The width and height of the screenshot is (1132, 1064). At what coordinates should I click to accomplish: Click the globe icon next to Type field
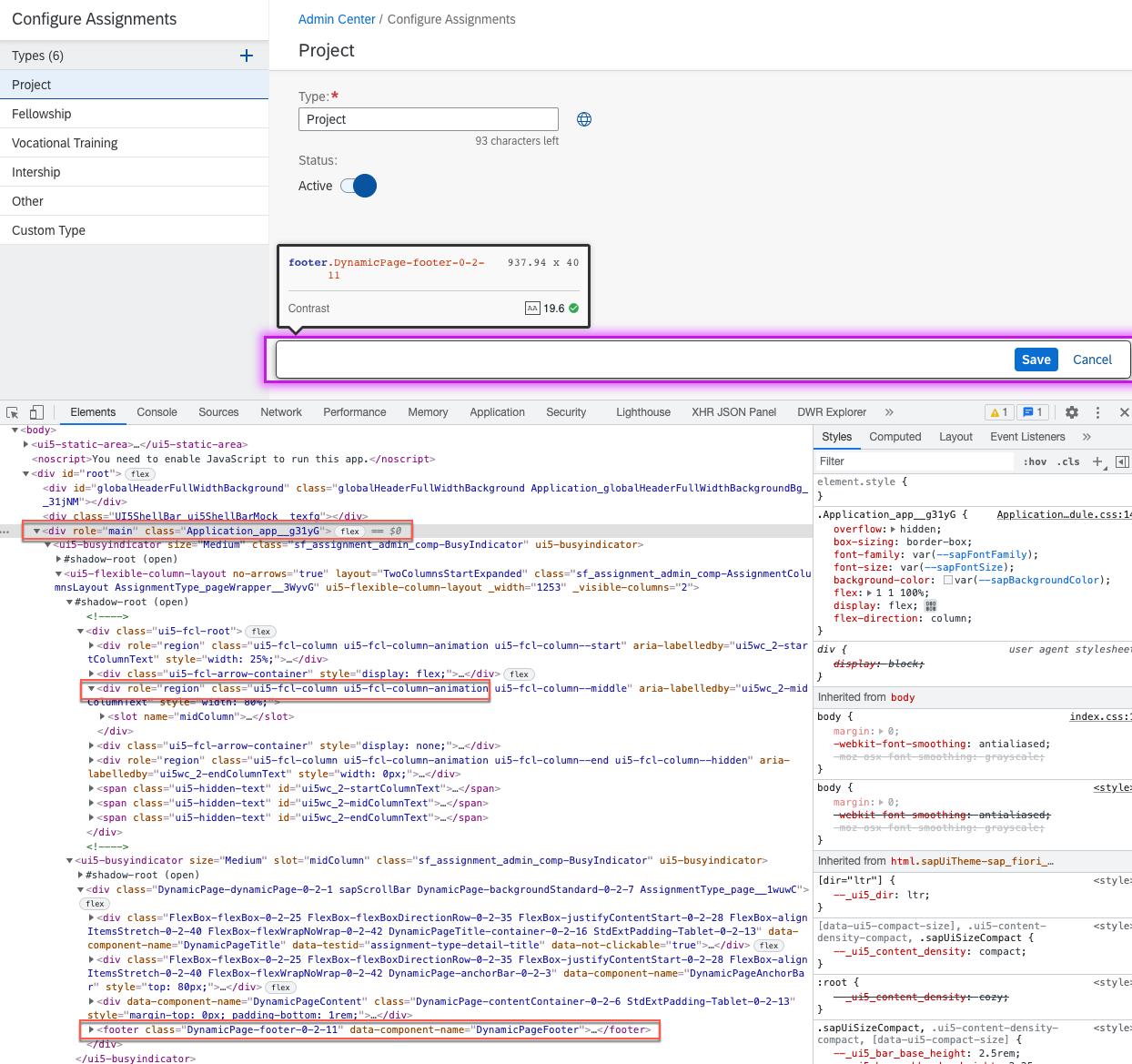(x=583, y=118)
